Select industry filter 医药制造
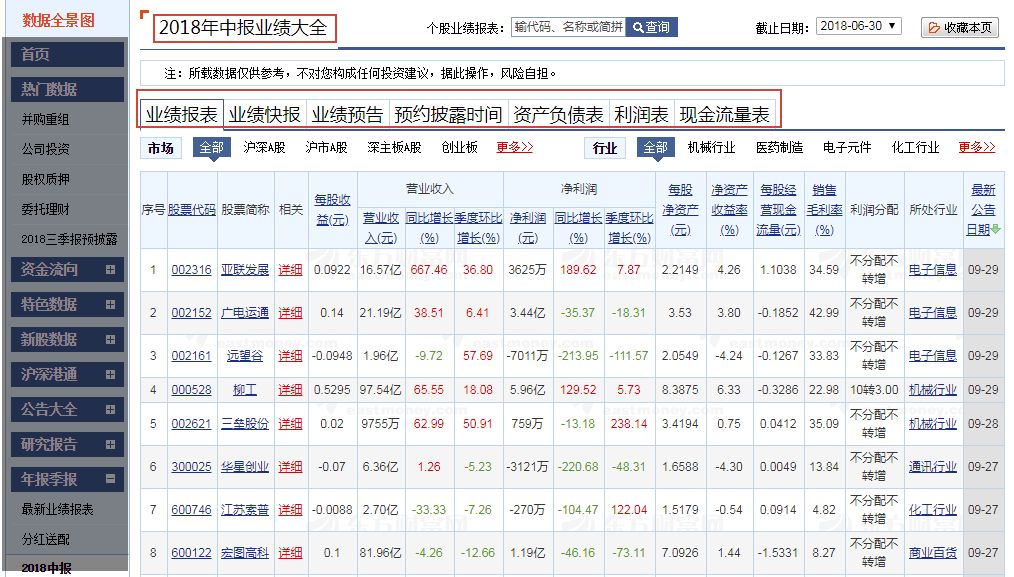This screenshot has height=577, width=1014. point(779,147)
